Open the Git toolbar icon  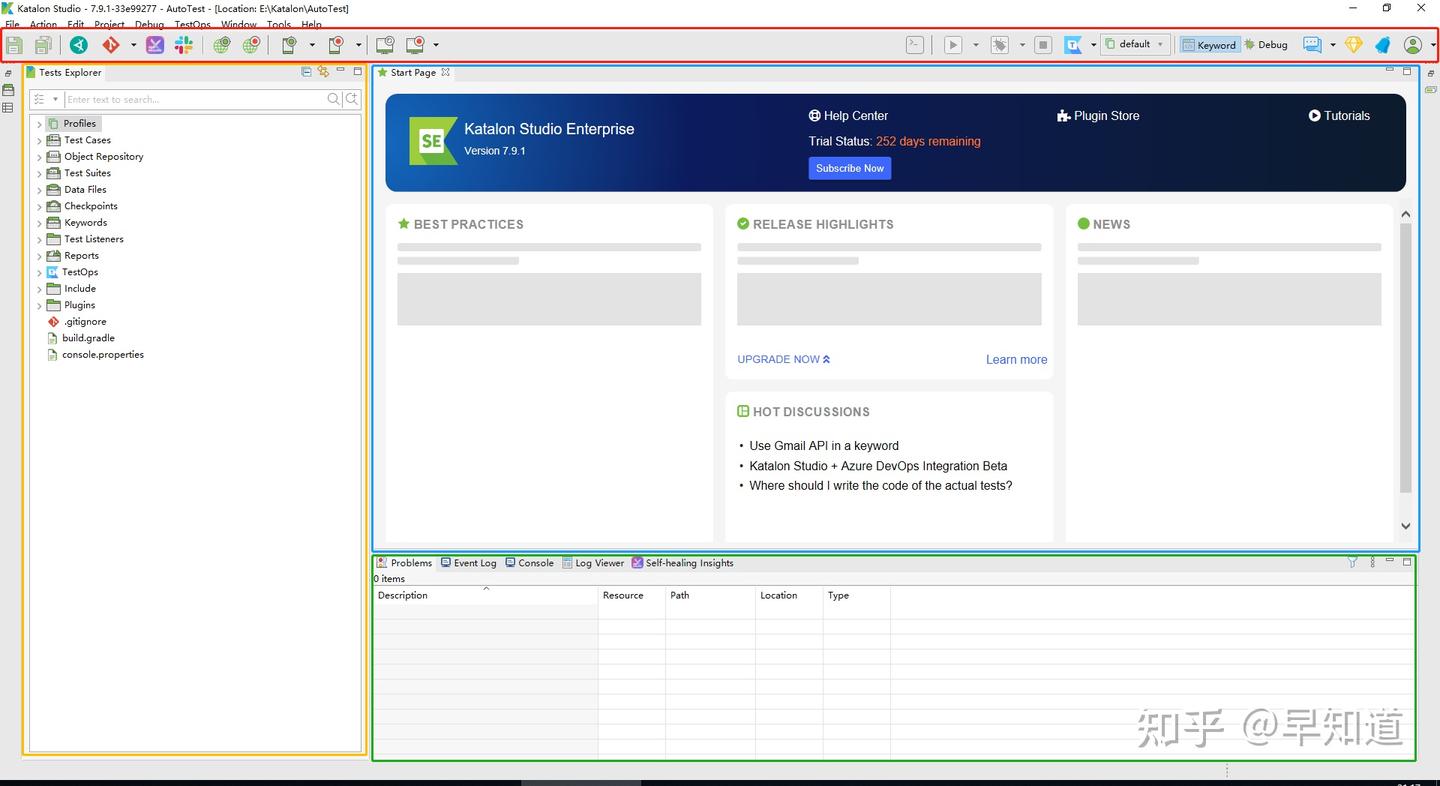tap(111, 45)
